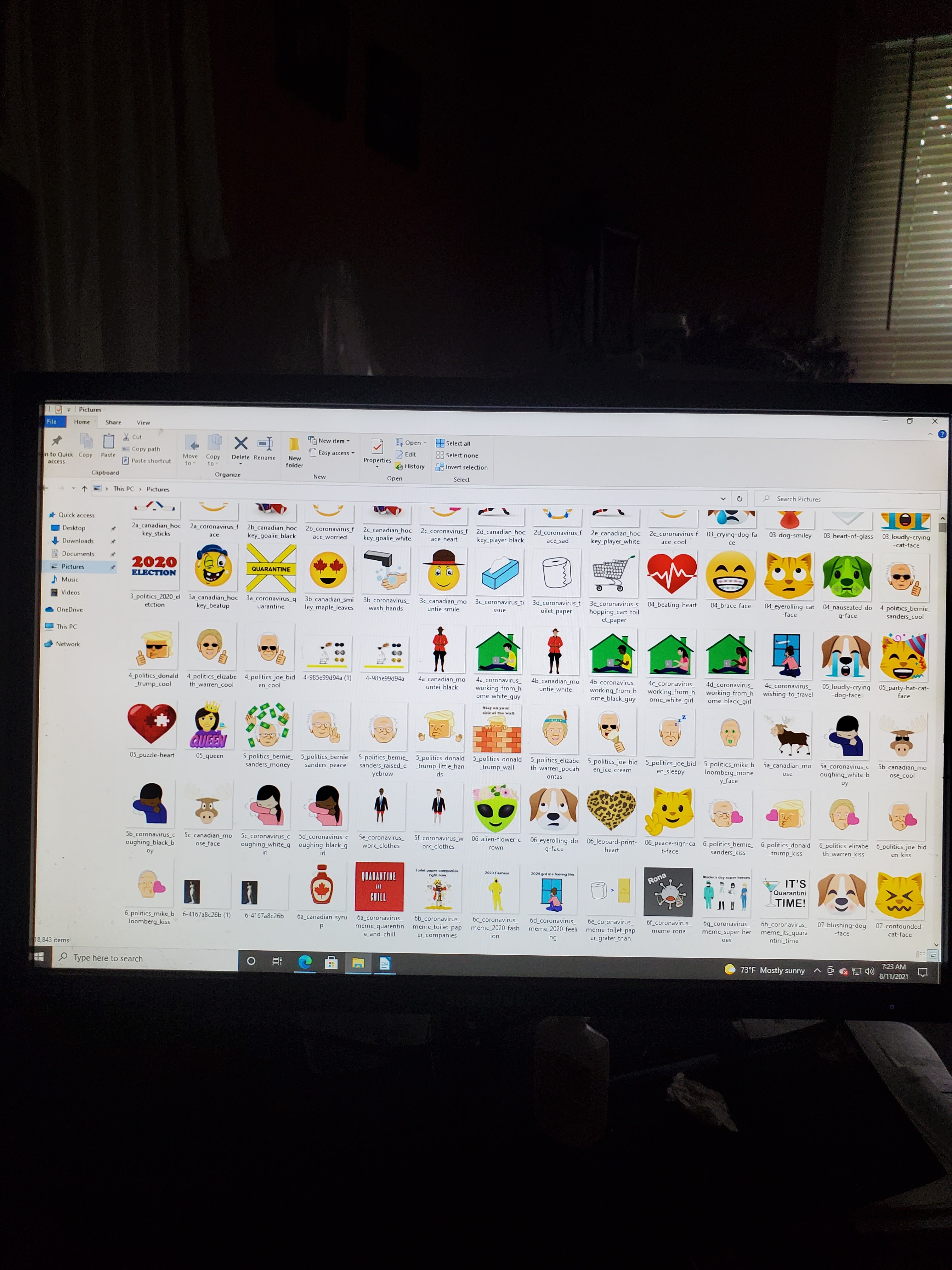Switch to the View ribbon tab
This screenshot has width=952, height=1270.
(x=143, y=423)
